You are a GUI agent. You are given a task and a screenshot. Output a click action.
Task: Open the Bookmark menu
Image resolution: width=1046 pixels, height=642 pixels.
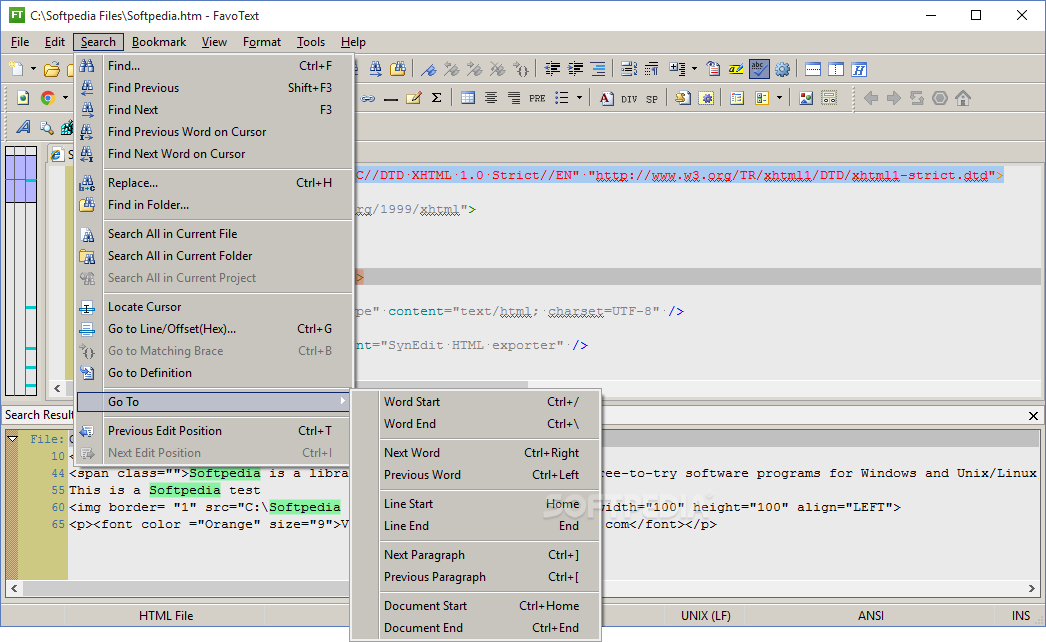pyautogui.click(x=159, y=42)
